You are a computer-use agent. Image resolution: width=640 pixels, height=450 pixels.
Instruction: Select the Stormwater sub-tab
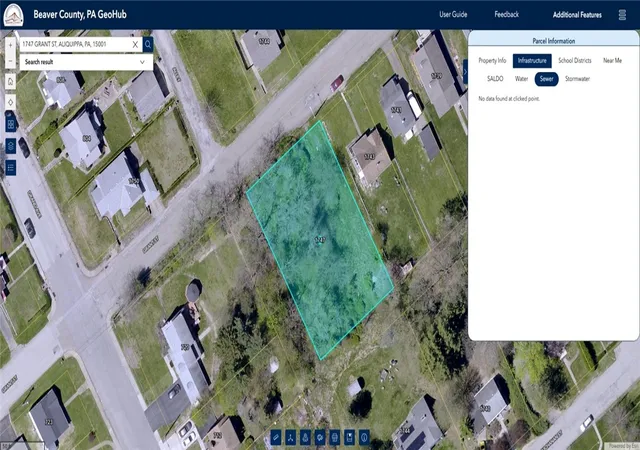coord(577,79)
